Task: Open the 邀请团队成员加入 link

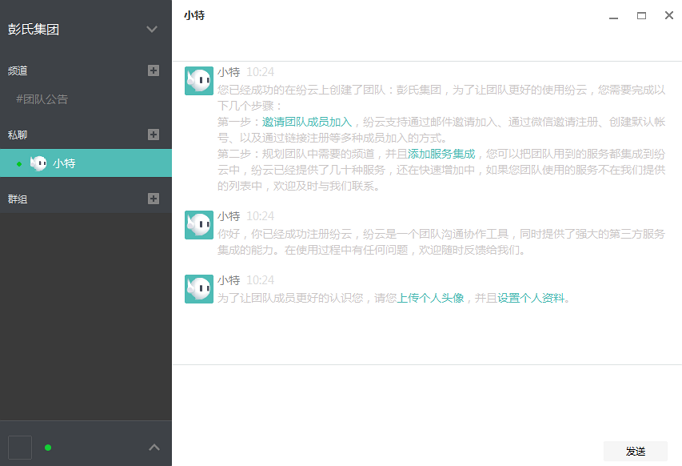Action: (307, 122)
